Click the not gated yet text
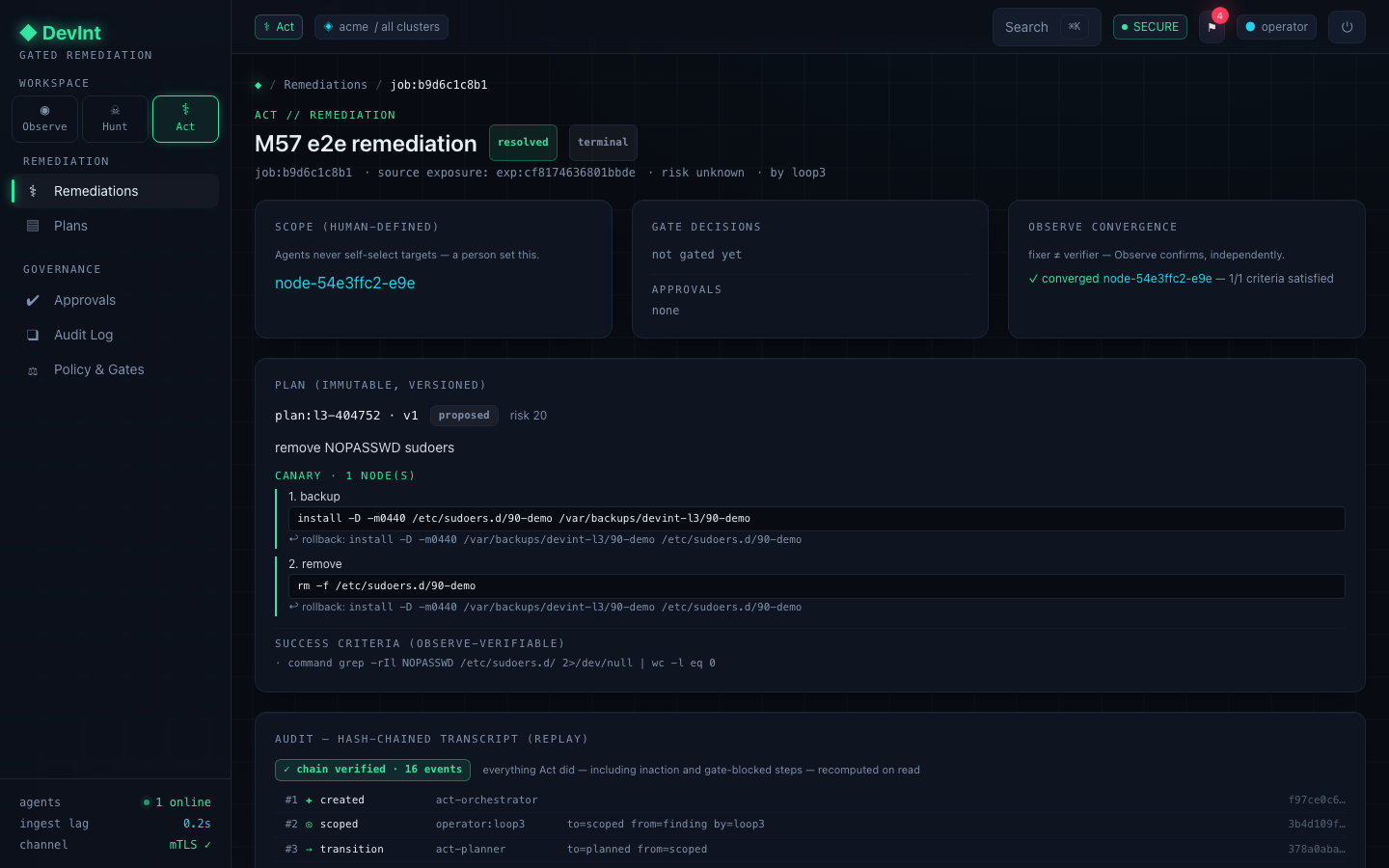The image size is (1389, 868). click(696, 255)
